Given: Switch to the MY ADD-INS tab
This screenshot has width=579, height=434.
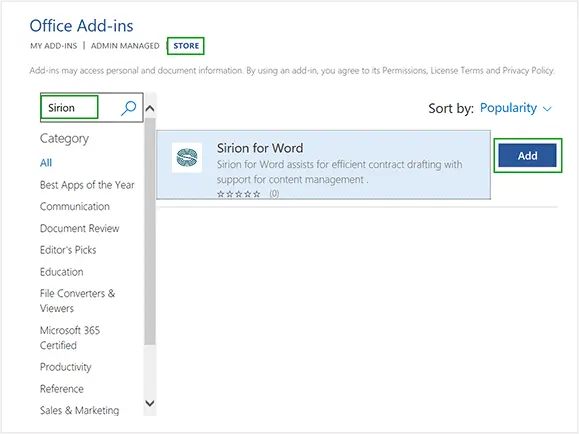Looking at the screenshot, I should [54, 46].
